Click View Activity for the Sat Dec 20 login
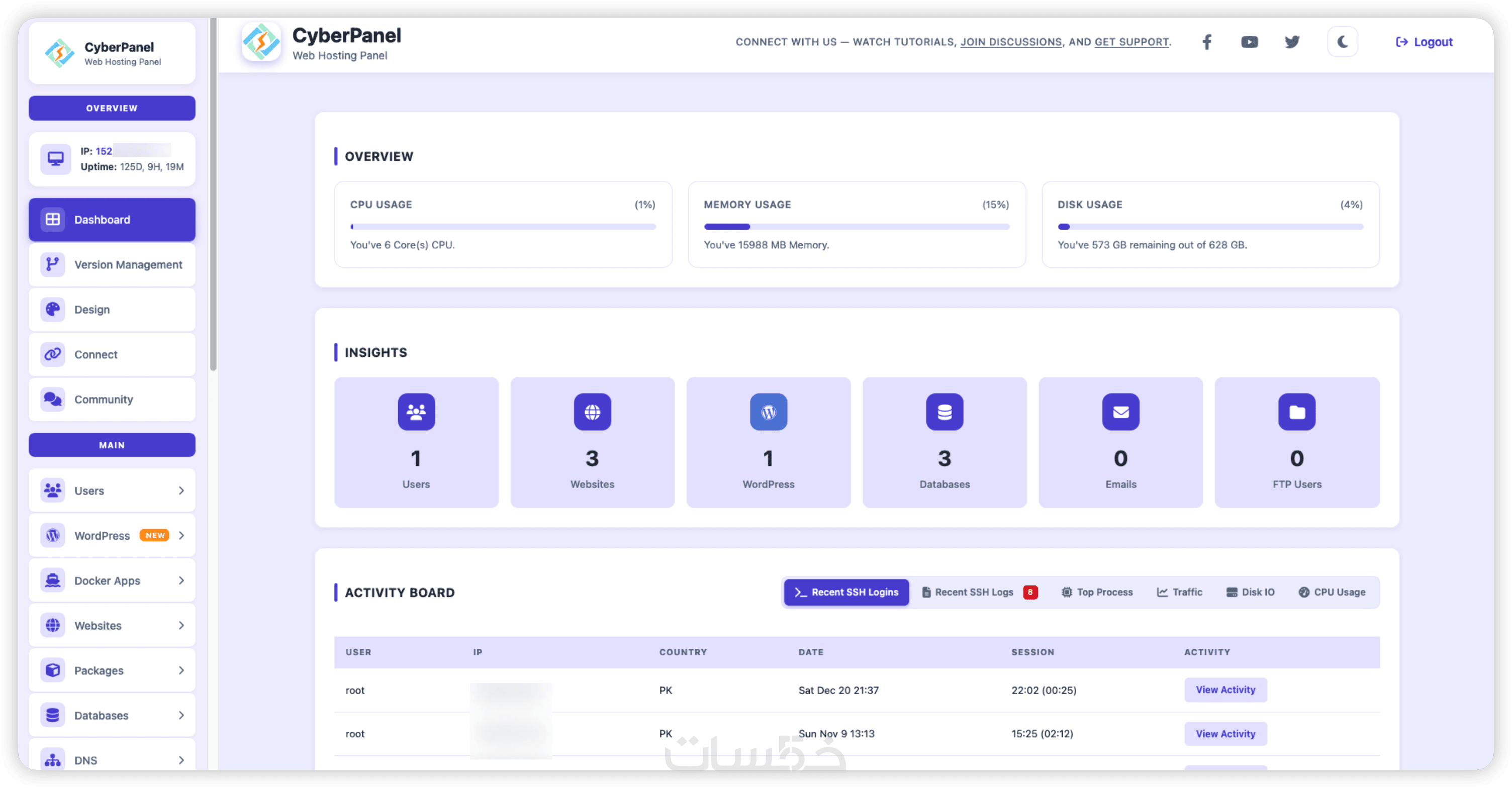This screenshot has width=1512, height=788. (1225, 690)
